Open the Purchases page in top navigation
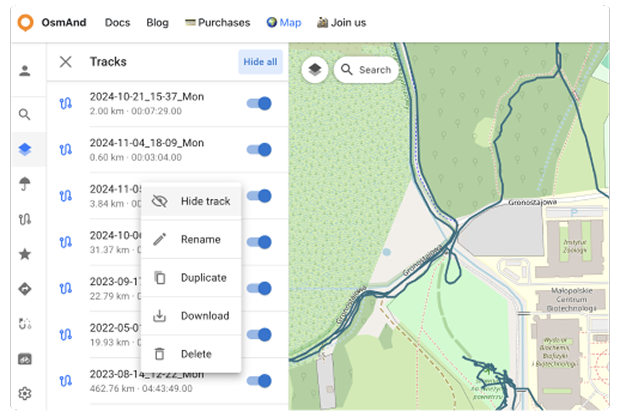620x415 pixels. tap(217, 22)
